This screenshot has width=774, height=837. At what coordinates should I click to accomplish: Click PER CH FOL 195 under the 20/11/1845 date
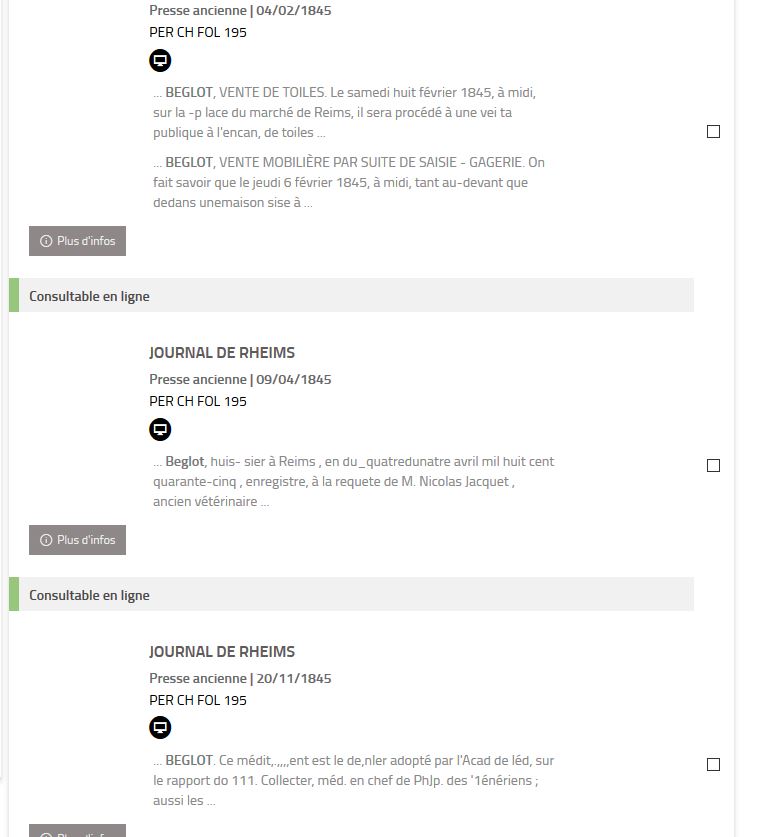[198, 700]
